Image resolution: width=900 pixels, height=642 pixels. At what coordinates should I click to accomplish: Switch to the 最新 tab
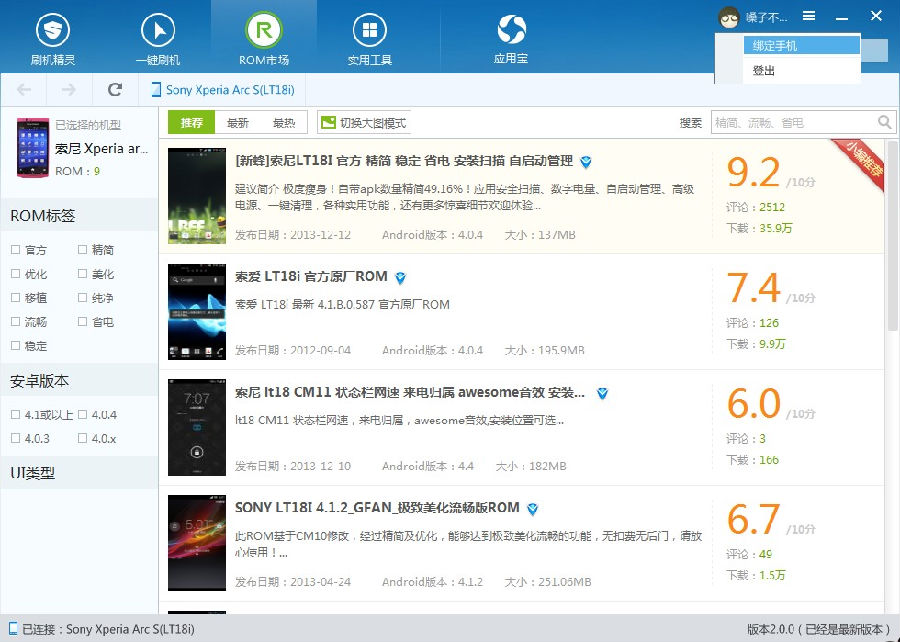click(x=238, y=123)
